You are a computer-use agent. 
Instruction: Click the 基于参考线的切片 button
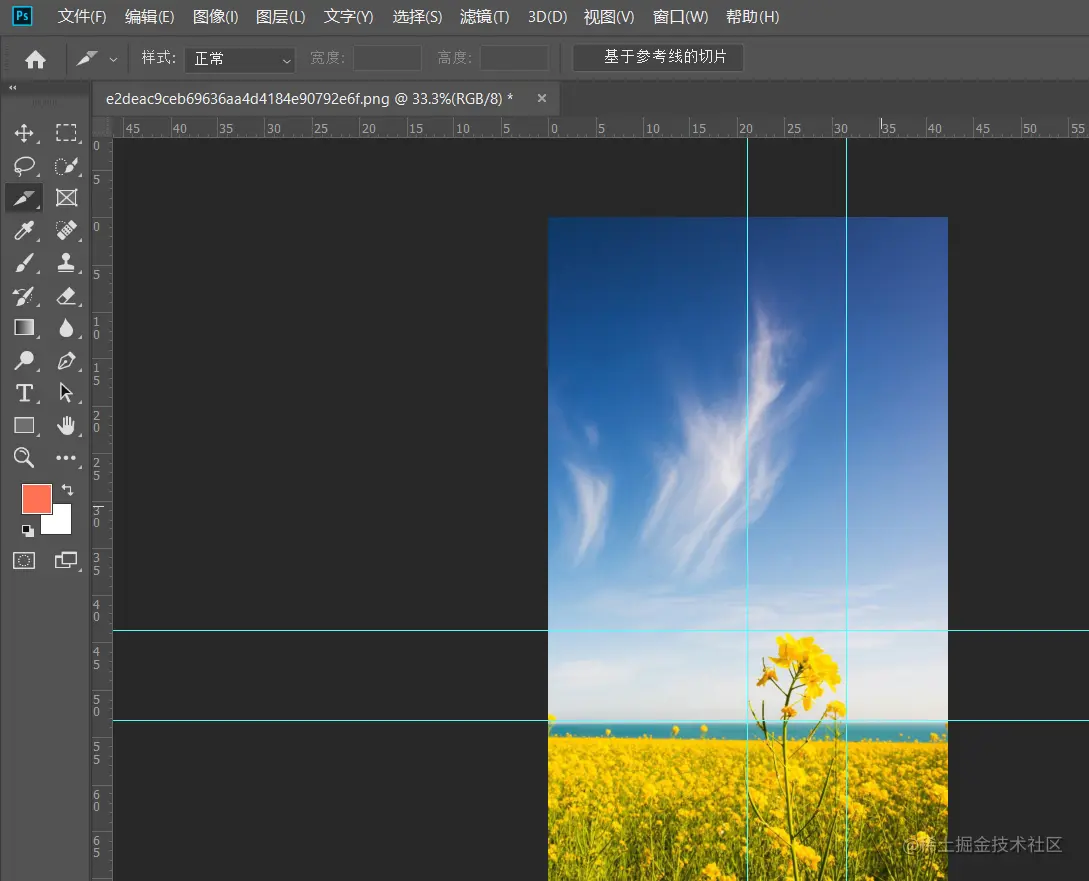click(x=658, y=57)
